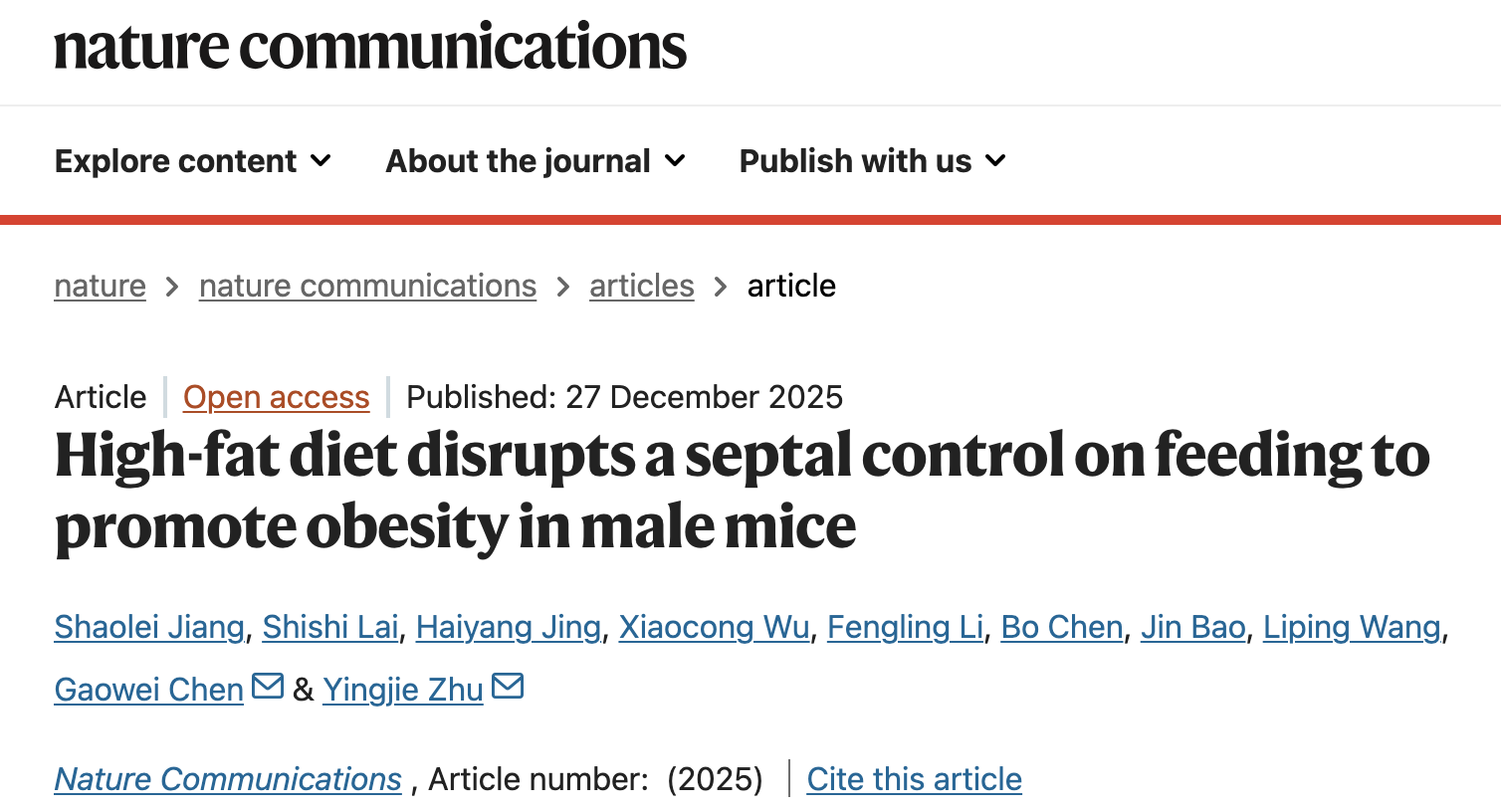Open the articles breadcrumb link
Viewport: 1501px width, 812px height.
641,286
